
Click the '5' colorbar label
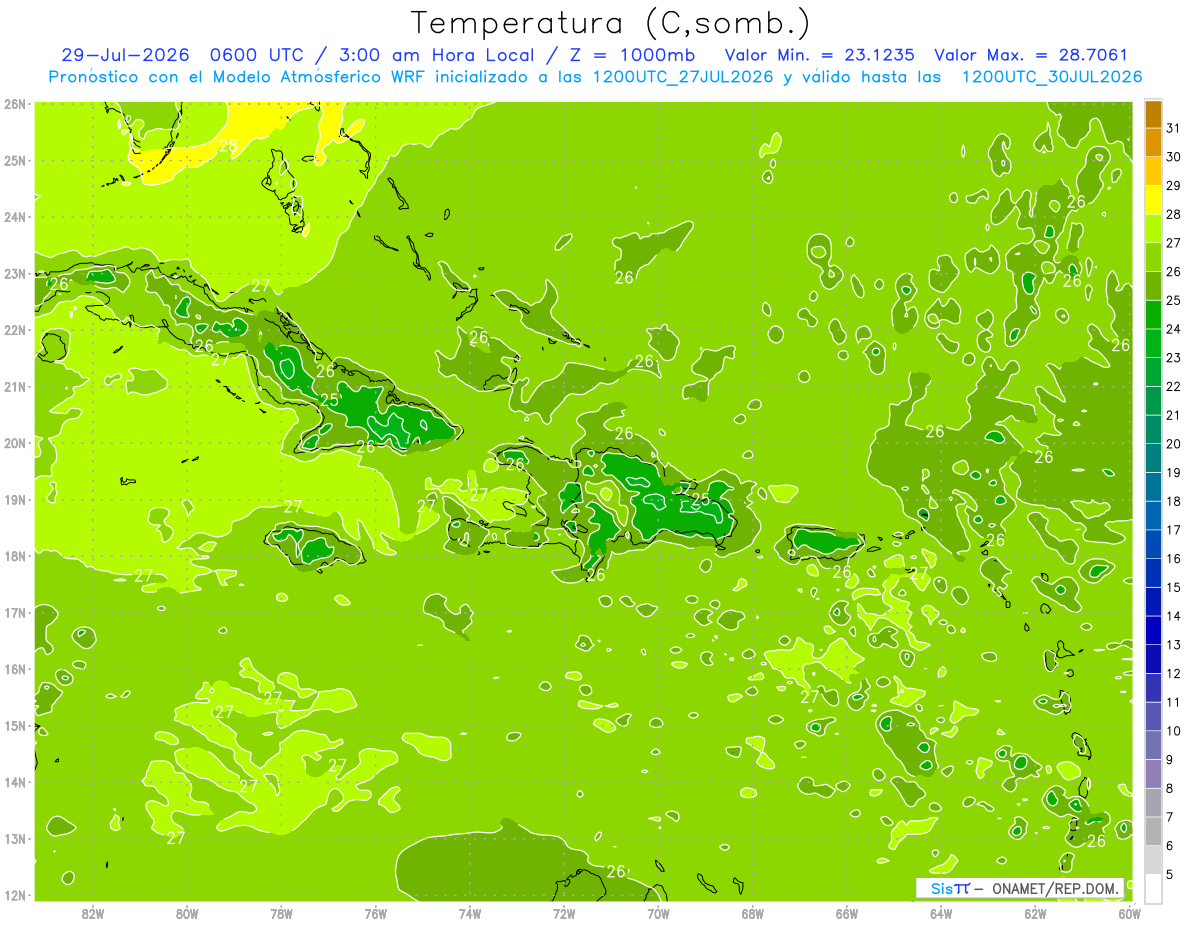point(1171,873)
